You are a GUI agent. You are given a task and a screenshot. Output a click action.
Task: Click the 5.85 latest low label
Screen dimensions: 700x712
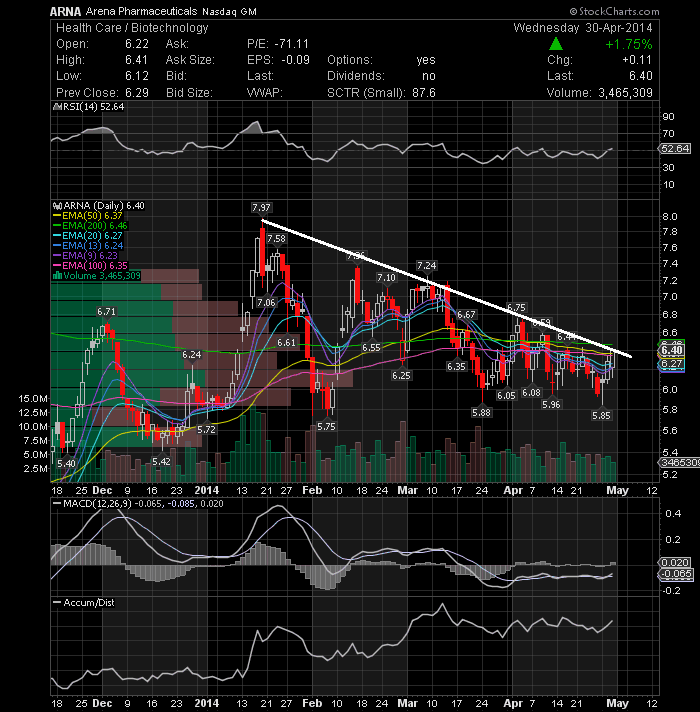[601, 415]
